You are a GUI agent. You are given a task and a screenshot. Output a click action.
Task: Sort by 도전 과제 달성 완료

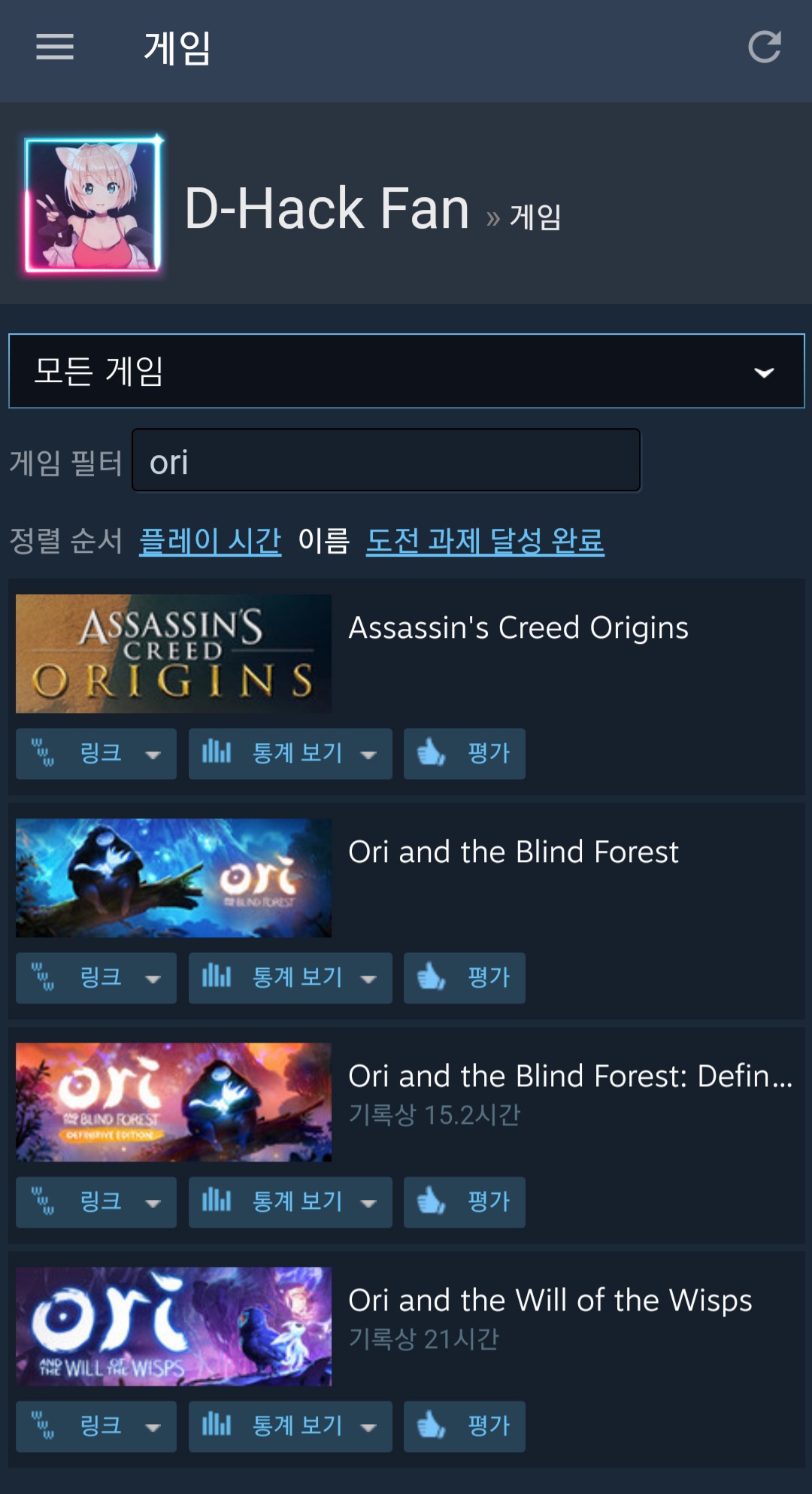pos(485,540)
